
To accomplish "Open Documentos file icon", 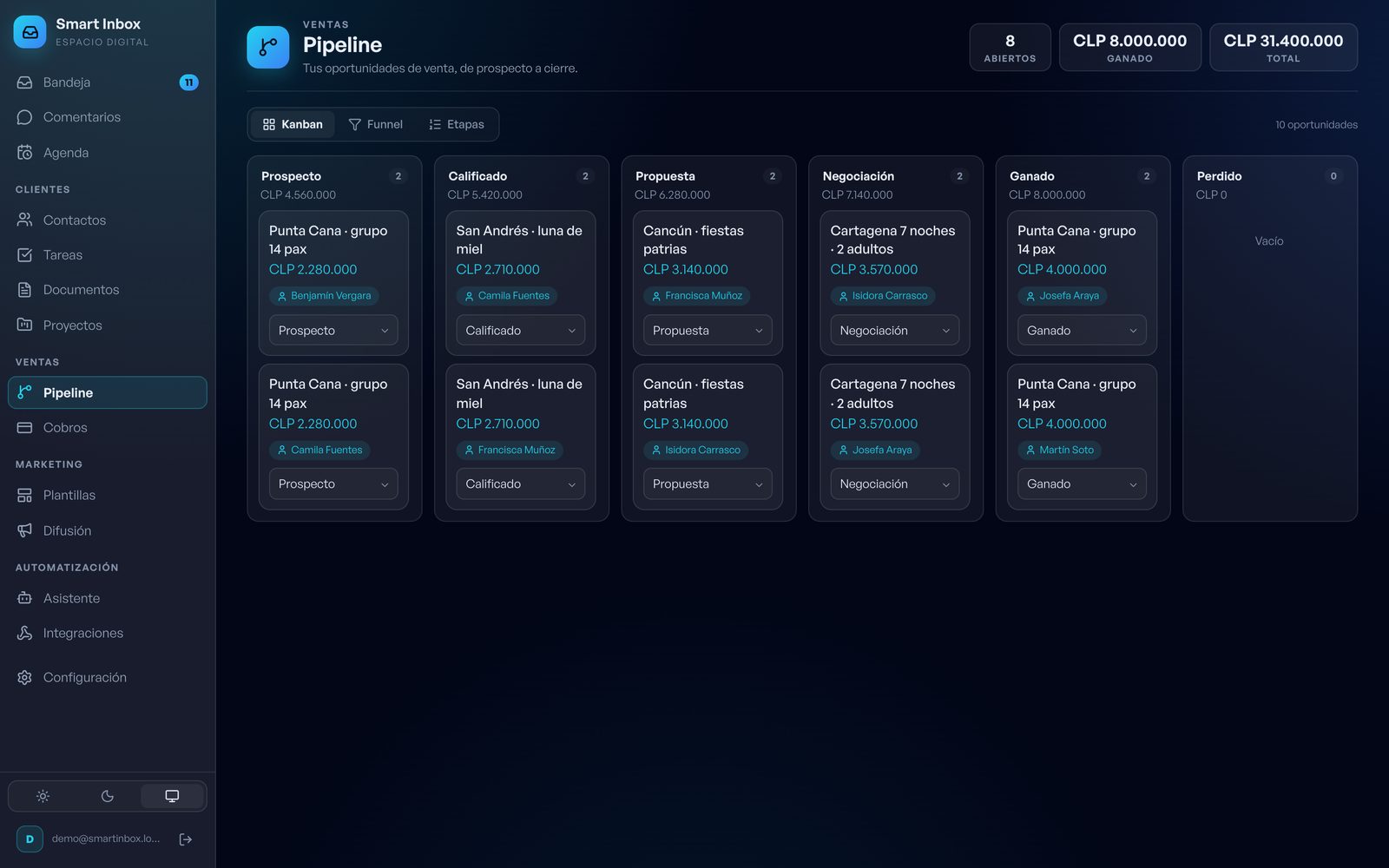I will coord(24,290).
